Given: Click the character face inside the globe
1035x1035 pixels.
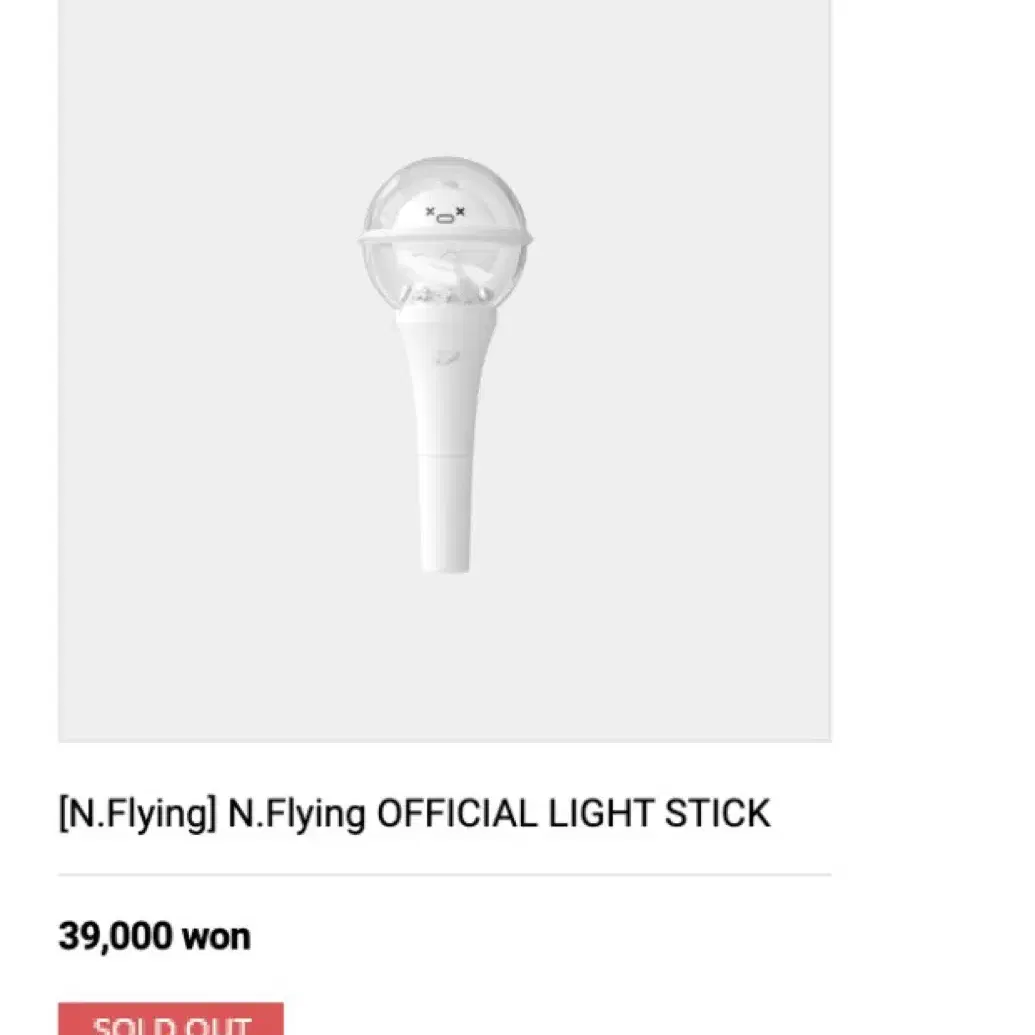Looking at the screenshot, I should (x=445, y=214).
